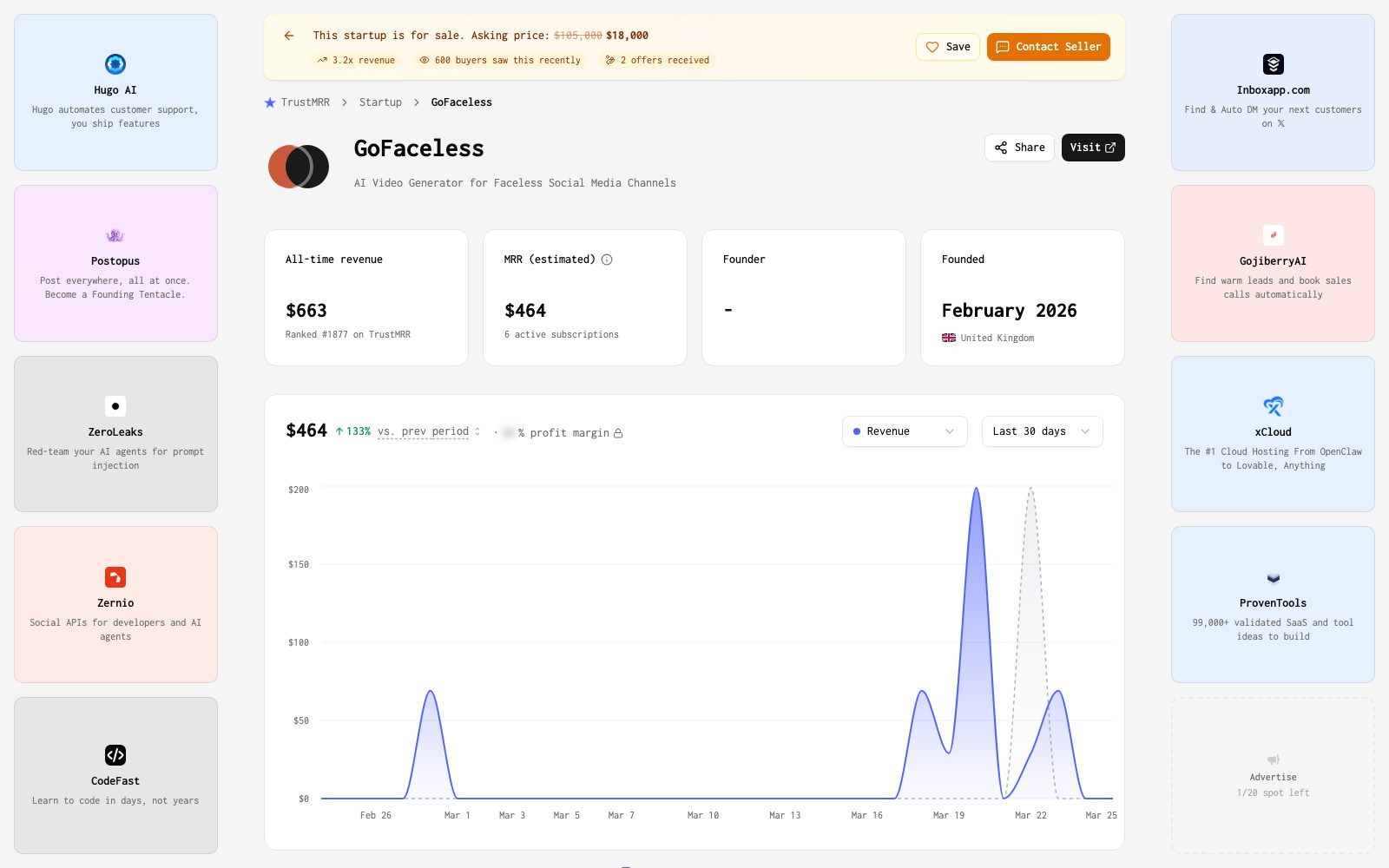Click the Share icon next to Visit
Image resolution: width=1389 pixels, height=868 pixels.
tap(1001, 148)
